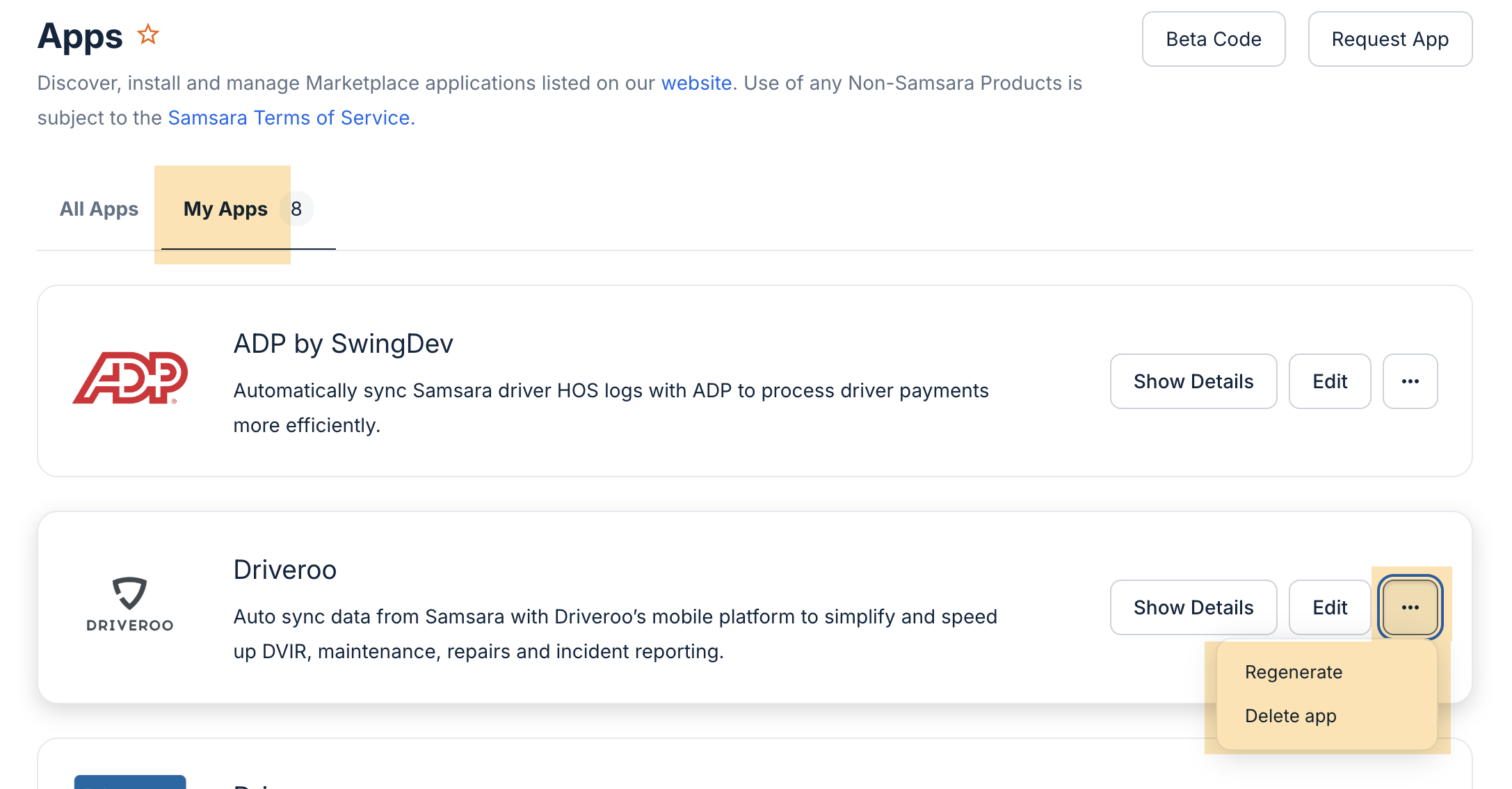The image size is (1512, 789).
Task: Open the Samsara Terms of Service link
Action: 291,118
